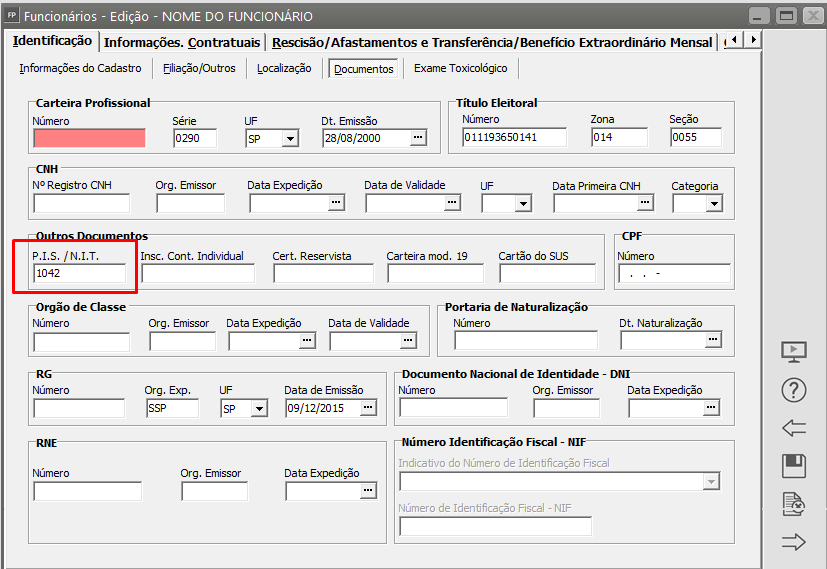Open the RG UF dropdown

[x=260, y=409]
